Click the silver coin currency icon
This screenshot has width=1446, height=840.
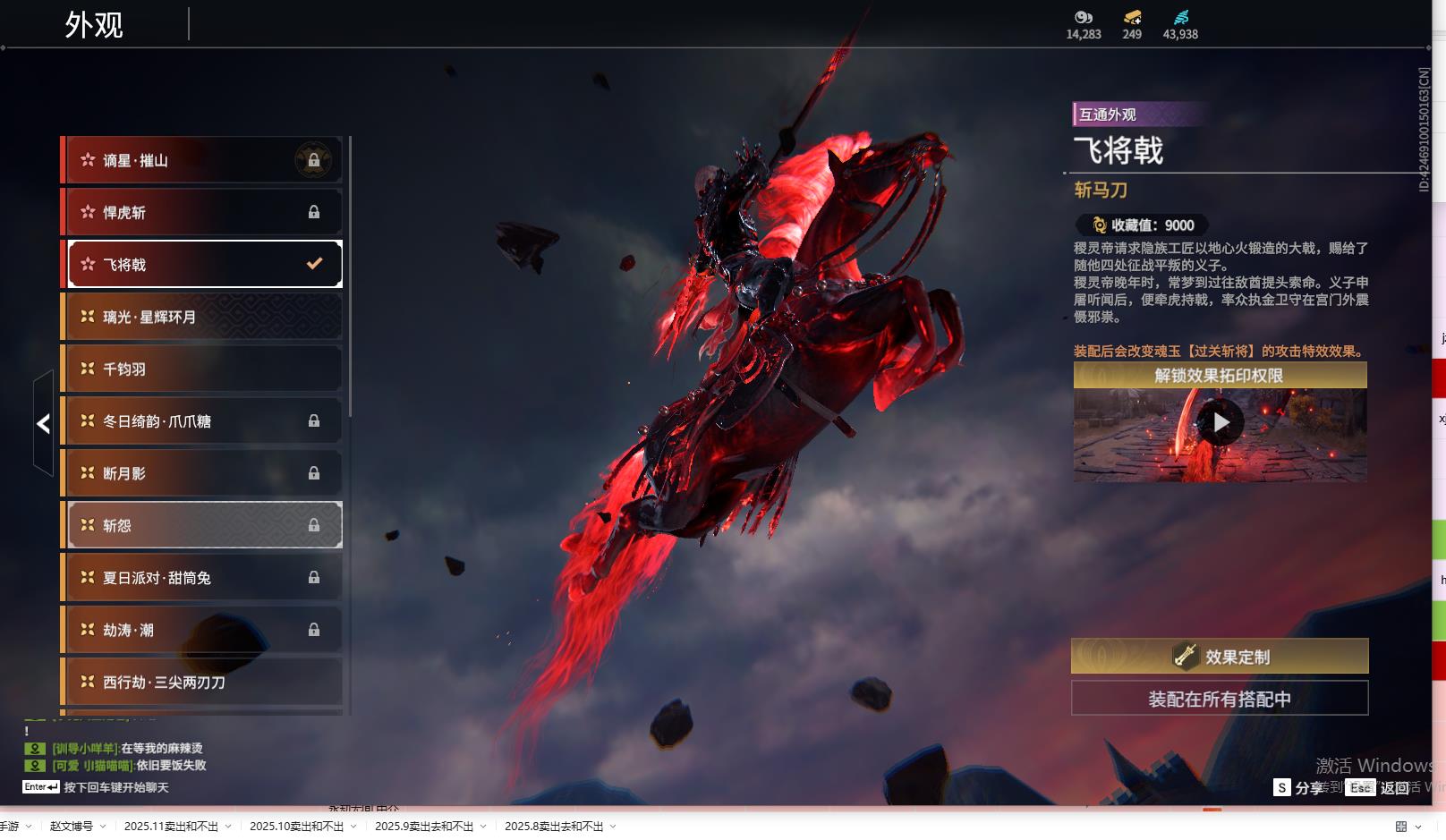click(1083, 17)
